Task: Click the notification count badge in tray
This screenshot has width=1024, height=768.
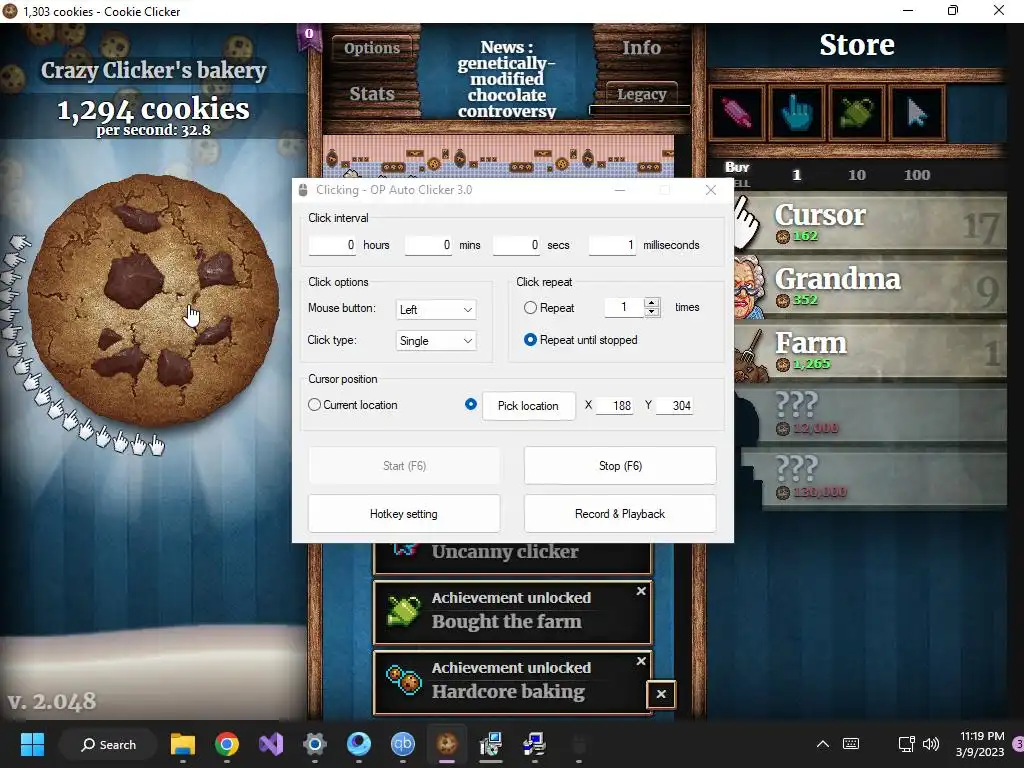Action: tap(1018, 744)
